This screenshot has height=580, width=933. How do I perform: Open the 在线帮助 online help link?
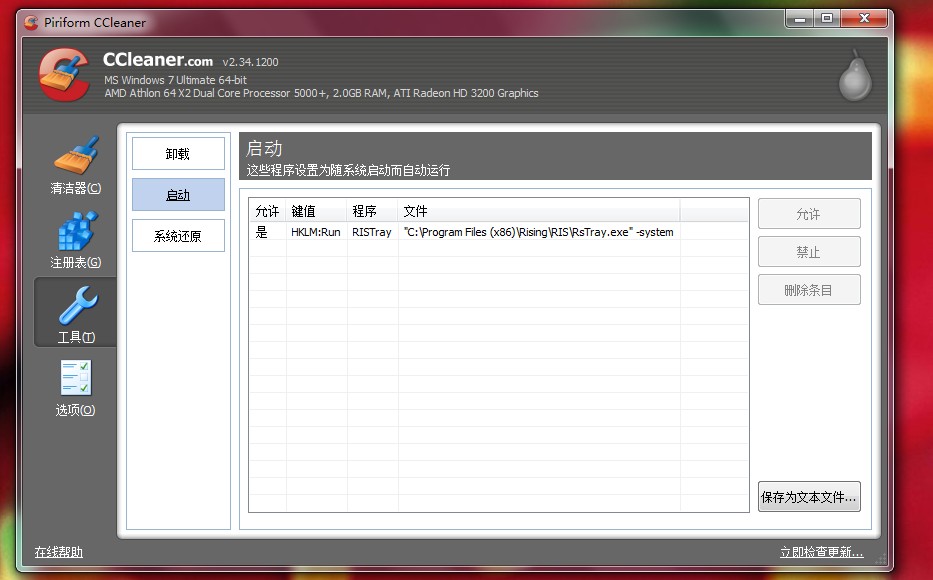coord(58,552)
